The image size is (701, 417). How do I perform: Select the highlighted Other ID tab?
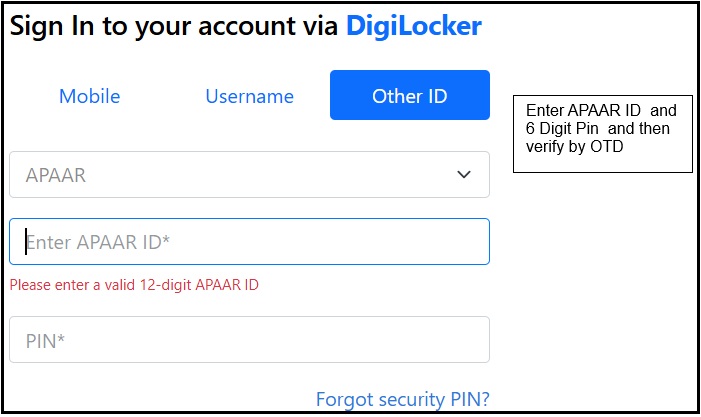[409, 96]
